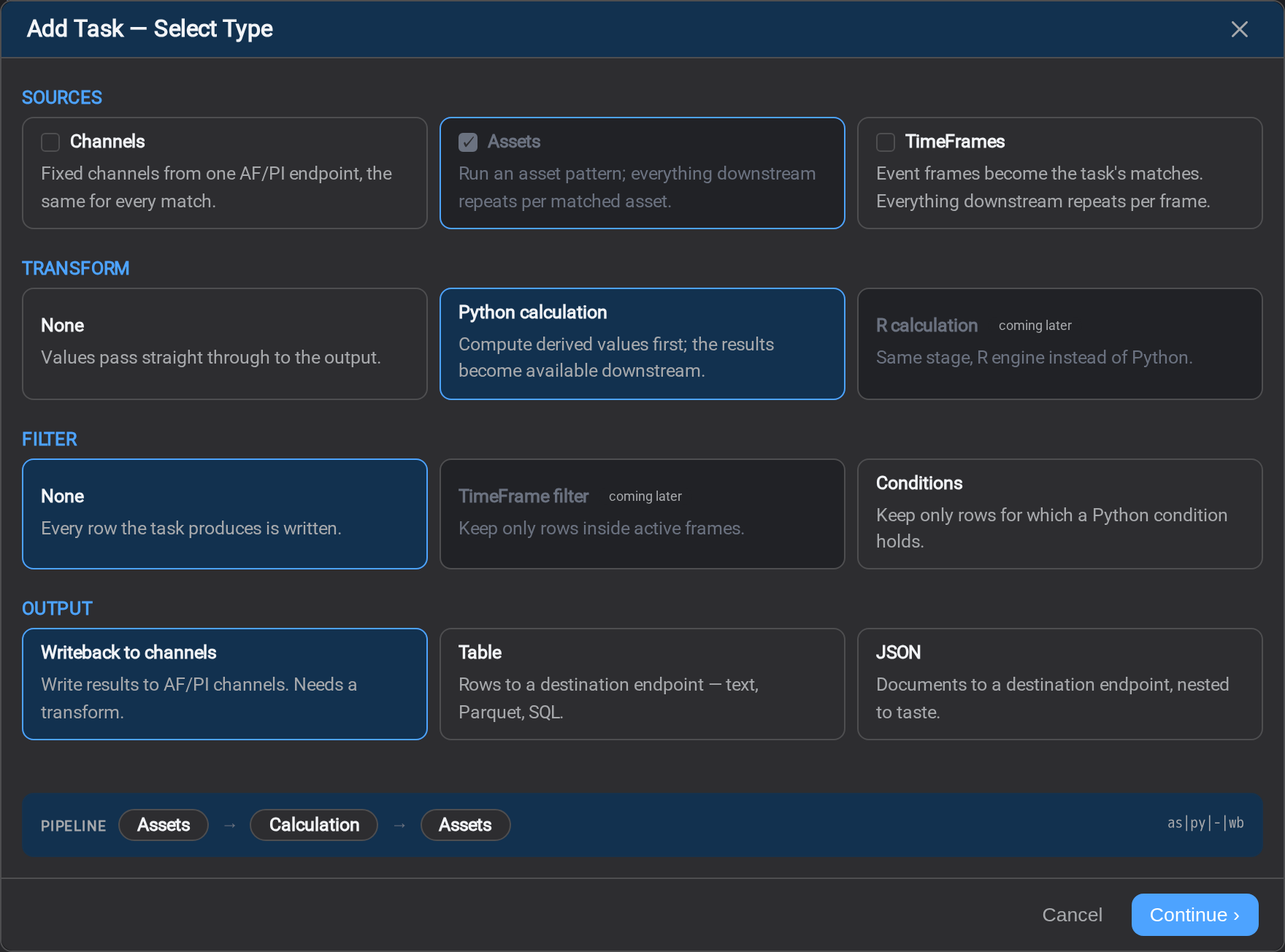Screen dimensions: 1285x952
Task: Pick the Filter None option
Action: click(225, 514)
